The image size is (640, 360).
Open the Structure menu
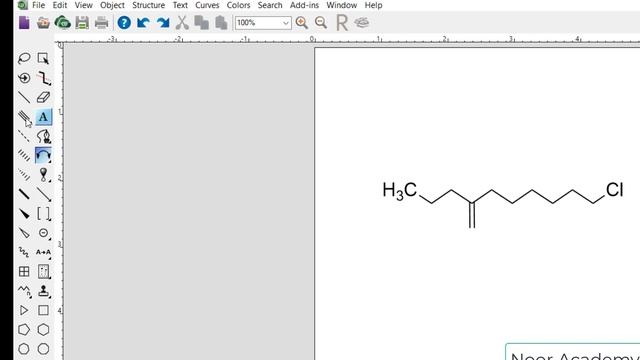[149, 5]
